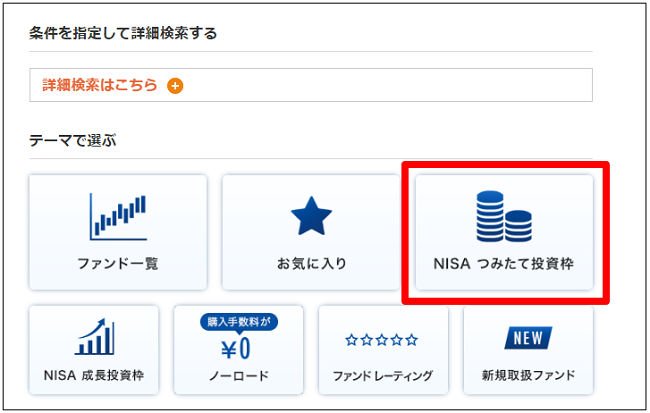Click the stacked coins icon for NISA つみたて投資枠

504,216
